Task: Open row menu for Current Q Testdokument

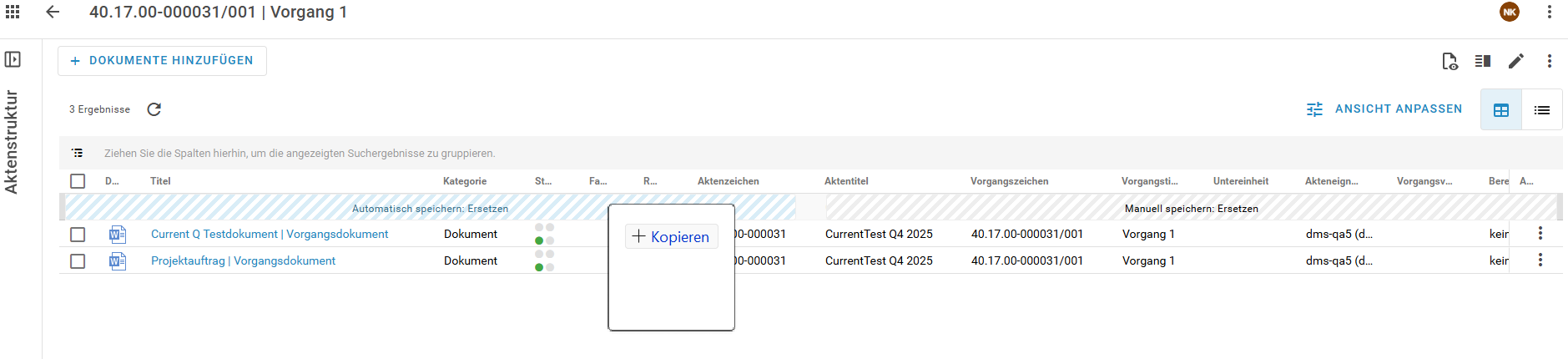Action: coord(1540,234)
